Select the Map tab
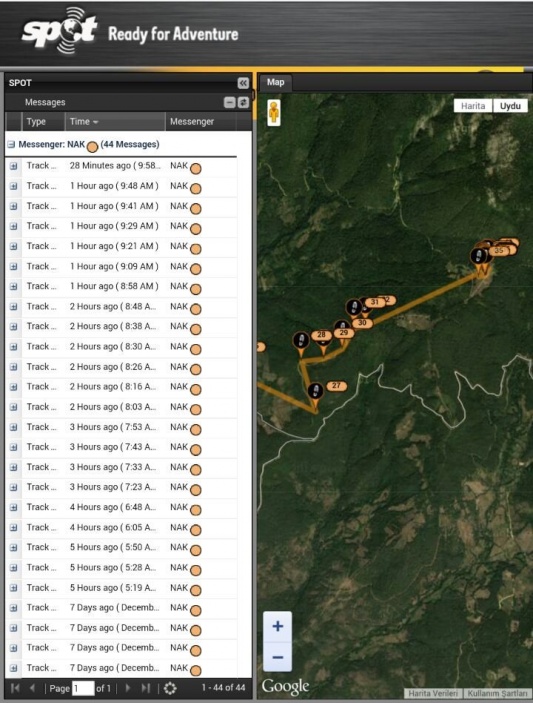 click(x=275, y=82)
